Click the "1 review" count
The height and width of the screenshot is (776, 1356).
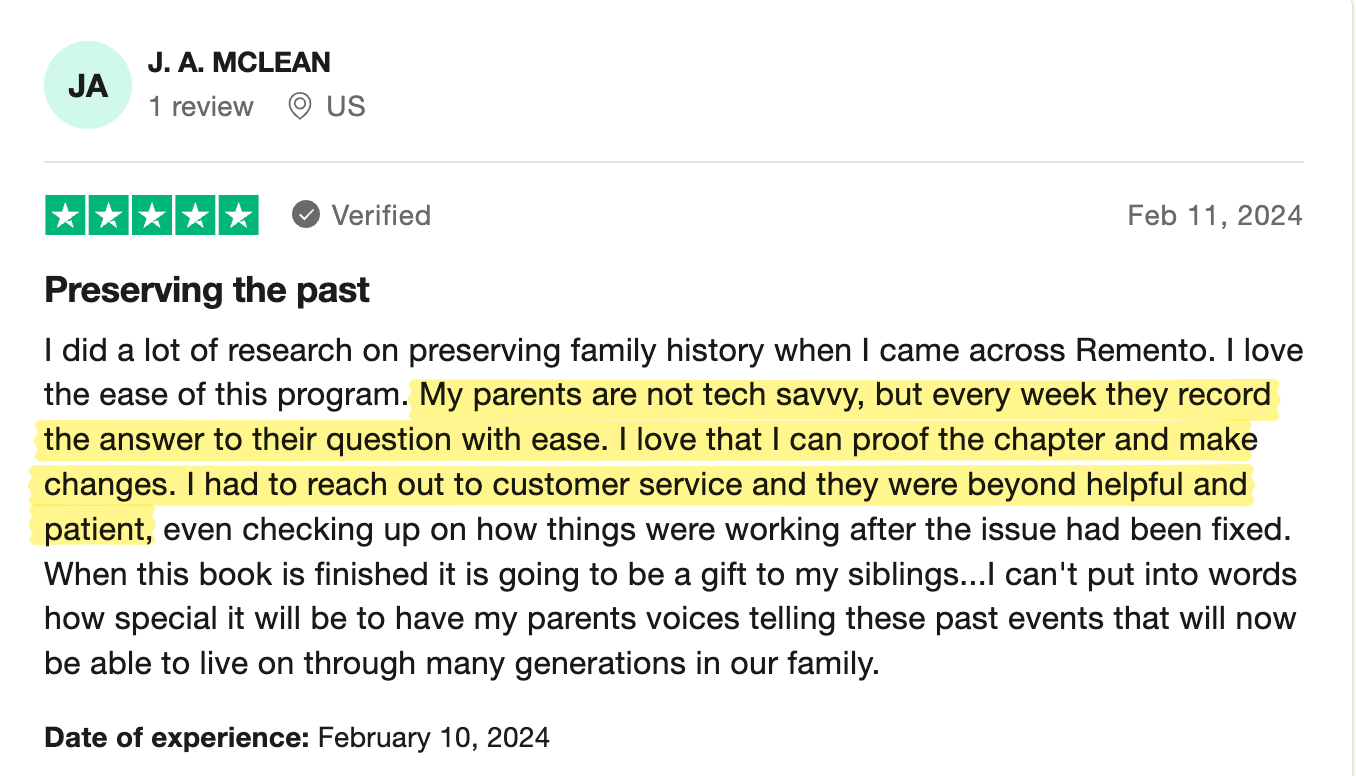[x=201, y=107]
